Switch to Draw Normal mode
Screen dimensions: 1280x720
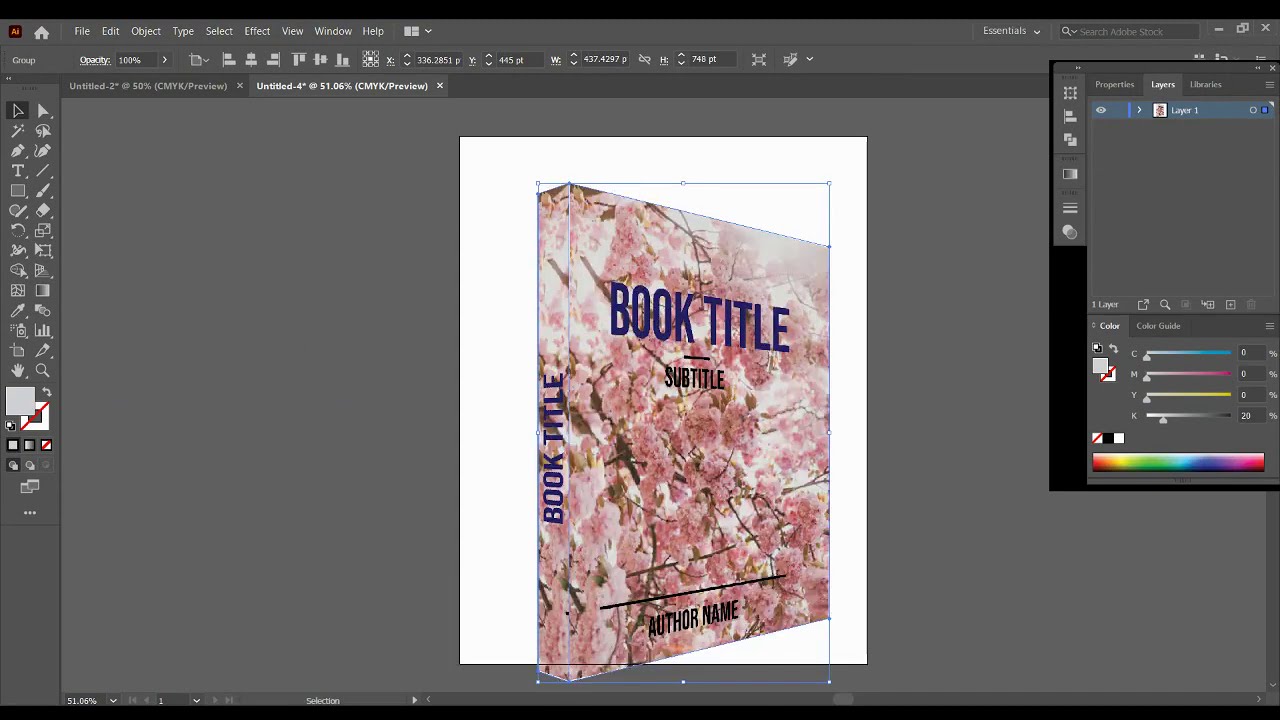[x=13, y=466]
